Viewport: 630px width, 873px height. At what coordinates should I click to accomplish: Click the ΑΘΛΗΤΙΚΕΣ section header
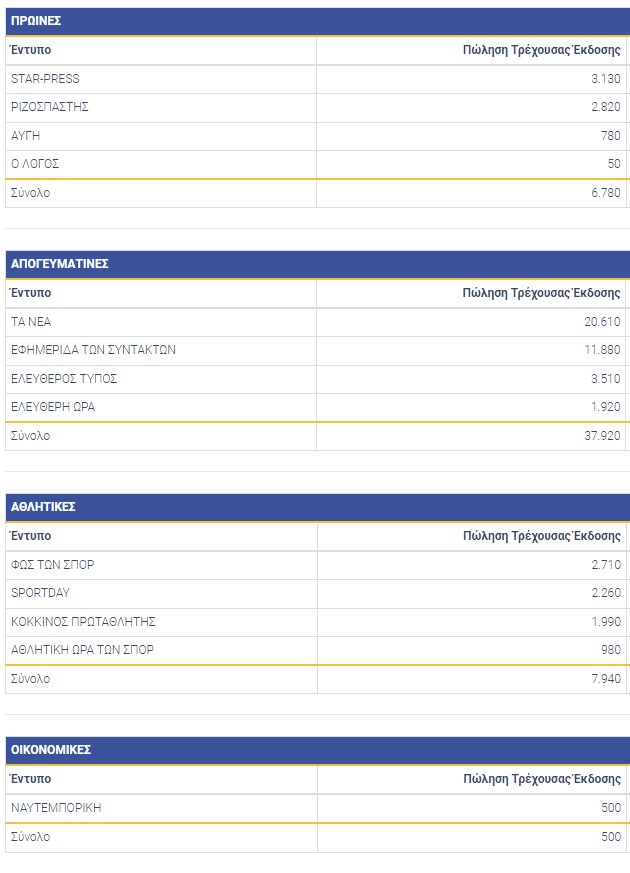point(43,507)
